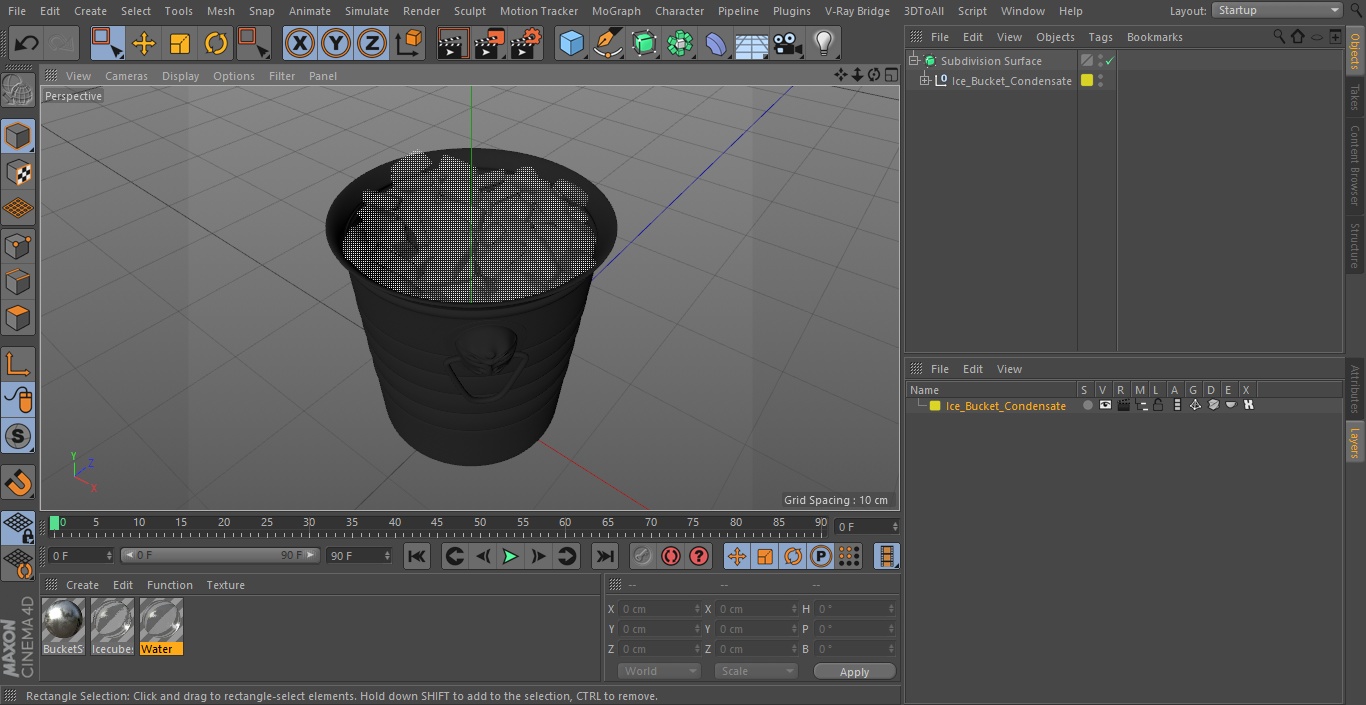Switch to Points mode
The image size is (1366, 705).
tap(19, 245)
